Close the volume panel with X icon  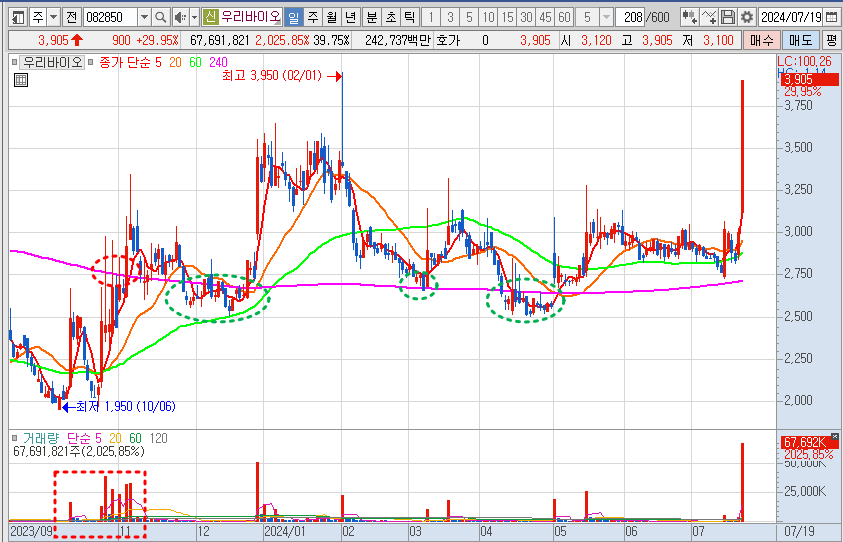tap(834, 436)
